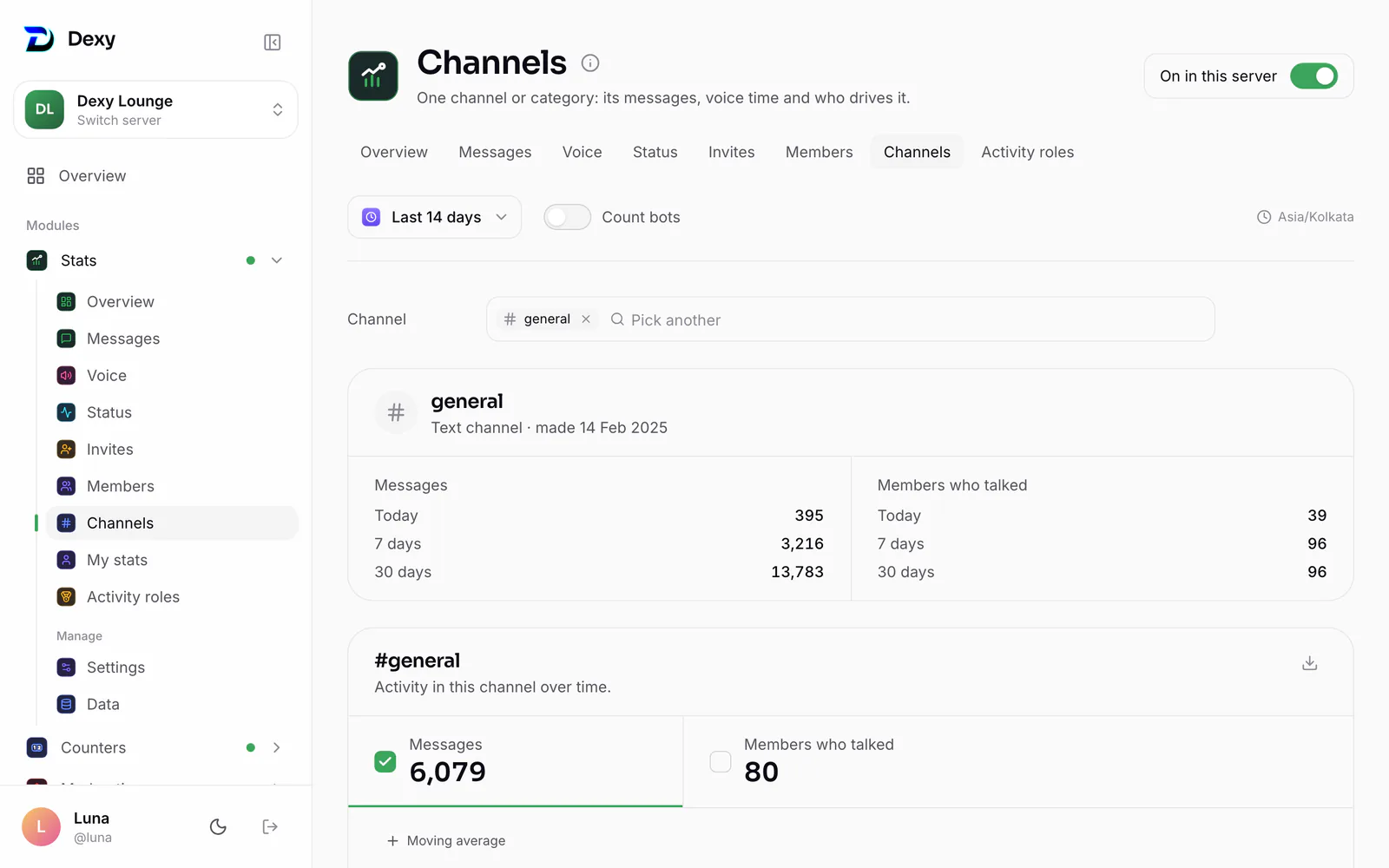This screenshot has height=868, width=1389.
Task: Click the Asia/Kolkata timezone label
Action: pyautogui.click(x=1306, y=217)
